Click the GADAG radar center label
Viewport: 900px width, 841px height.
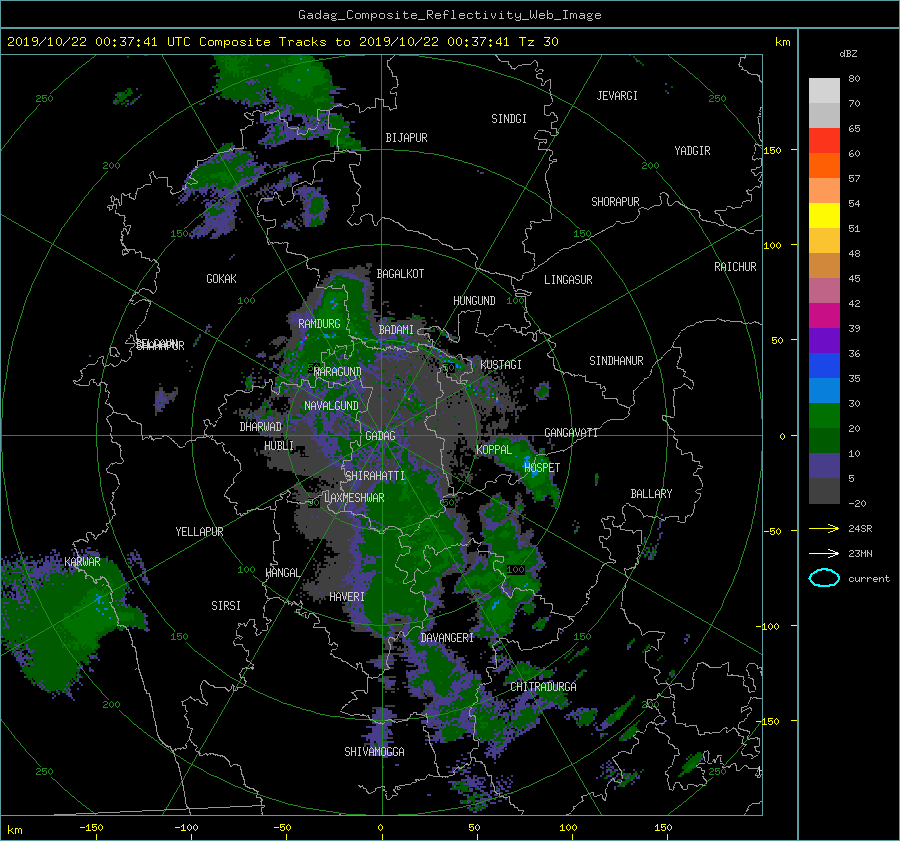(x=381, y=436)
